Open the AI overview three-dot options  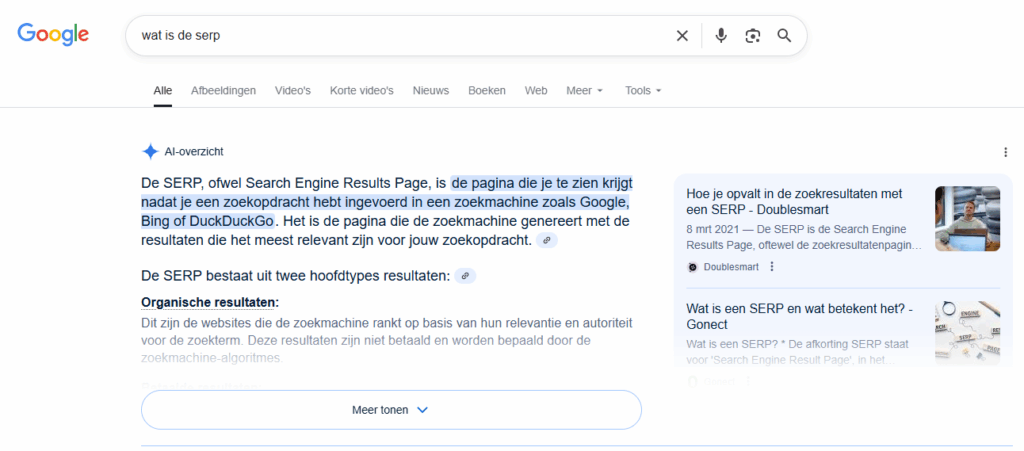point(1005,152)
